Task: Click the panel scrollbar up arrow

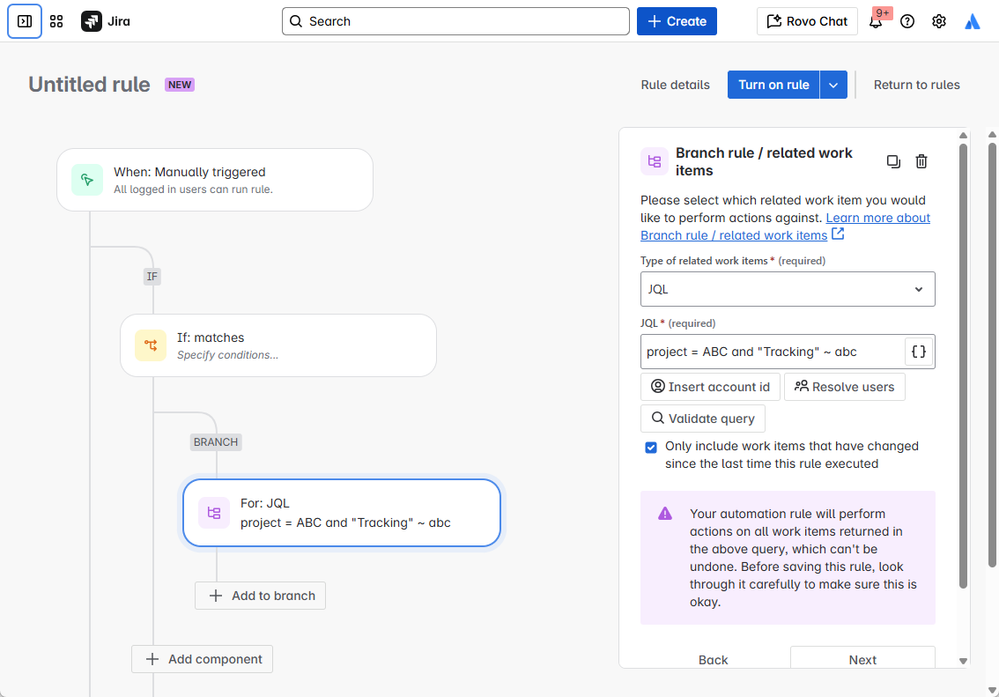Action: tap(963, 135)
